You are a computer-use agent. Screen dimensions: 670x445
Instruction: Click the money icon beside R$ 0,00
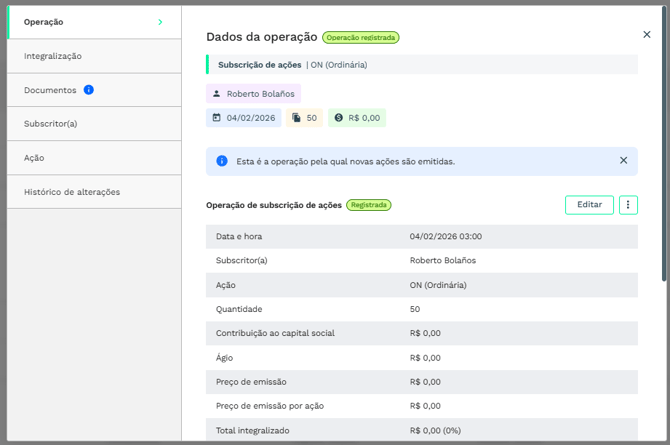tap(339, 118)
